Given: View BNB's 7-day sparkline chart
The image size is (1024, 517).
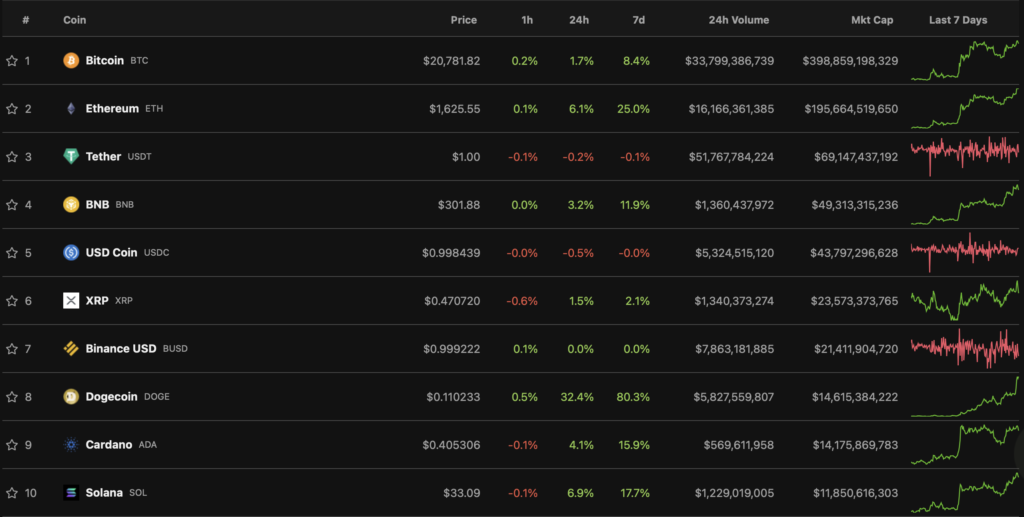Looking at the screenshot, I should (965, 204).
